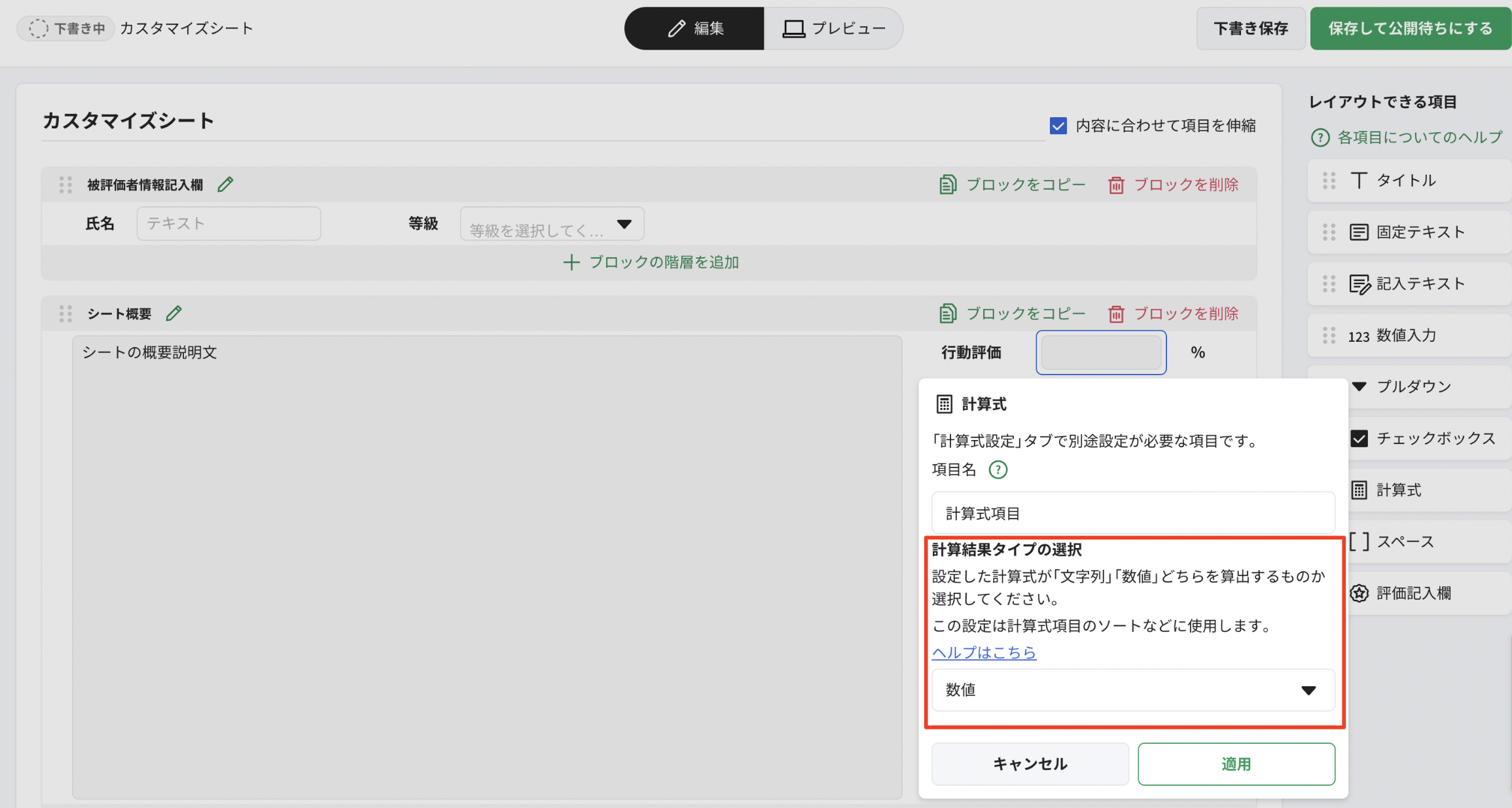
Task: Select the チェックボックス layout item
Action: (1430, 438)
